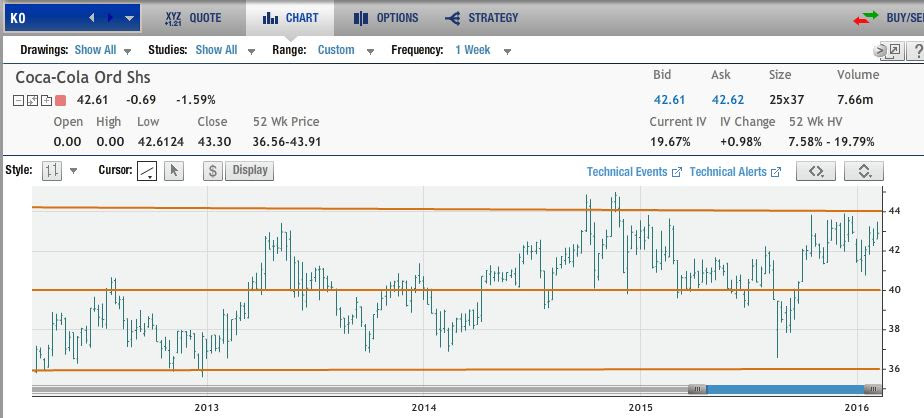Viewport: 924px width, 418px height.
Task: Click the Display button
Action: coord(250,171)
